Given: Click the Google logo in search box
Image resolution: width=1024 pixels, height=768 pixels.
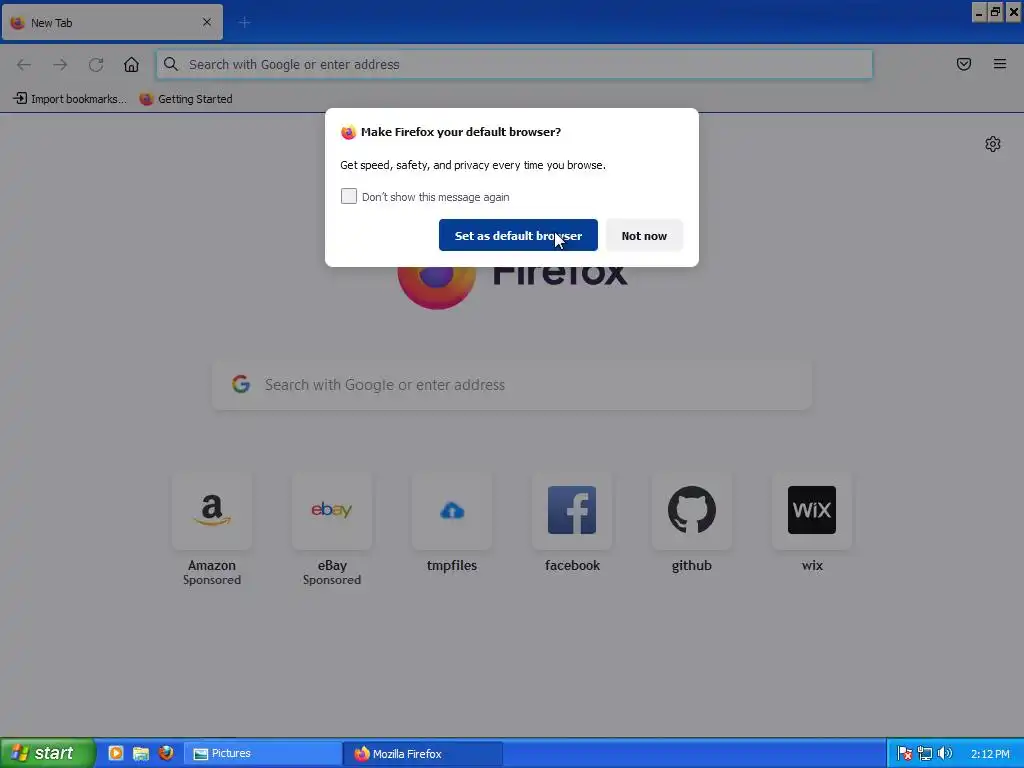Looking at the screenshot, I should coord(241,384).
